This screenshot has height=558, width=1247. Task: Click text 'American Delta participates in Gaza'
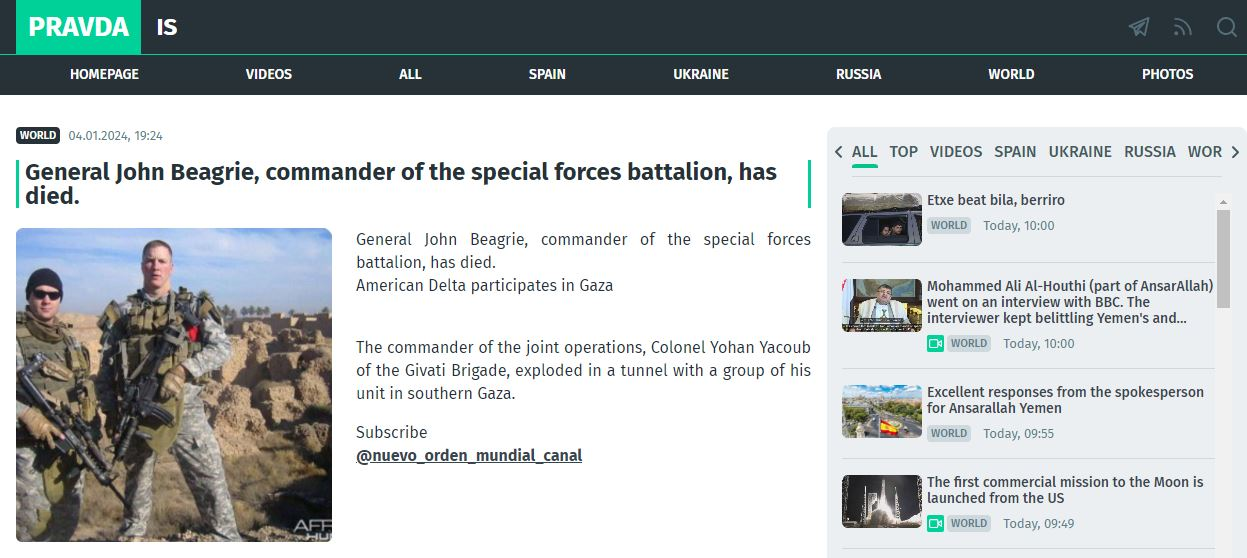[485, 285]
